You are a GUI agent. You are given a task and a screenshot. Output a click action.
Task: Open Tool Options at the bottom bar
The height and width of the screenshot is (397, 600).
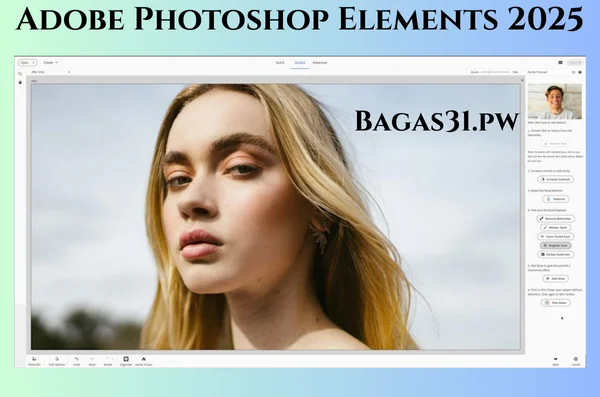(57, 361)
